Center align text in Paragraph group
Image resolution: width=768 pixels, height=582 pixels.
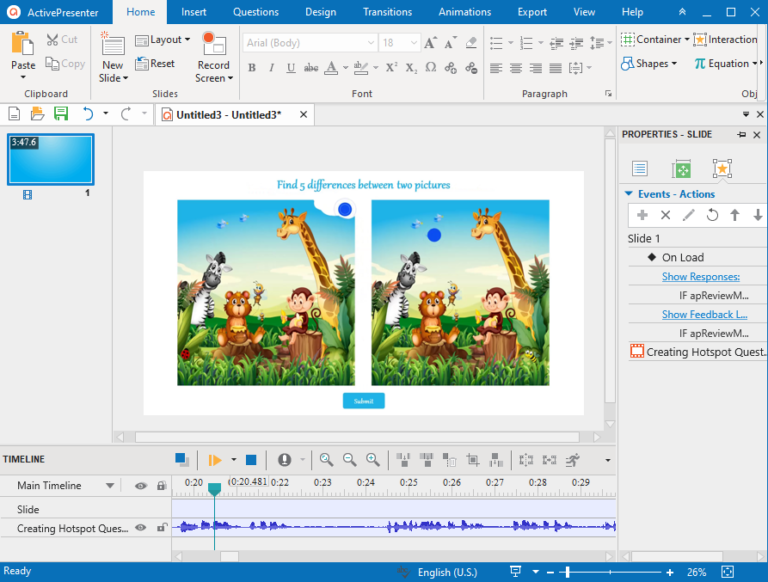pyautogui.click(x=516, y=68)
